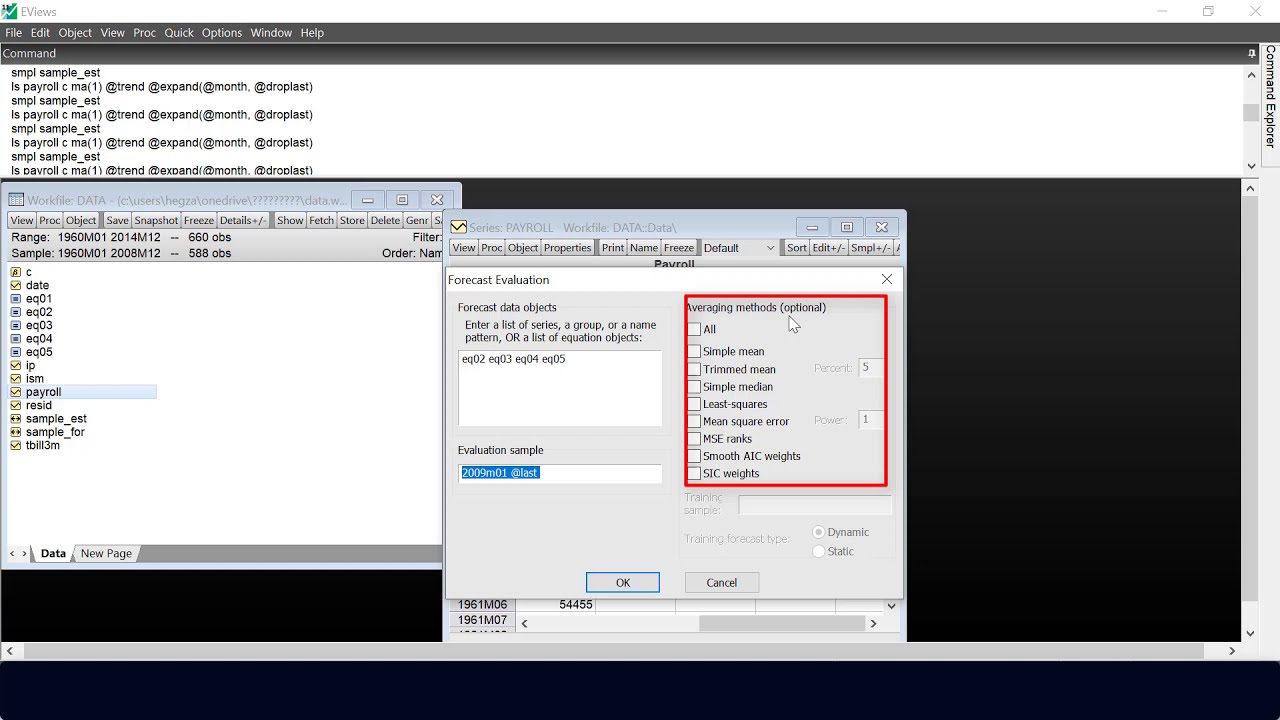Select the eq02 equation icon
The width and height of the screenshot is (1280, 720).
click(x=16, y=312)
